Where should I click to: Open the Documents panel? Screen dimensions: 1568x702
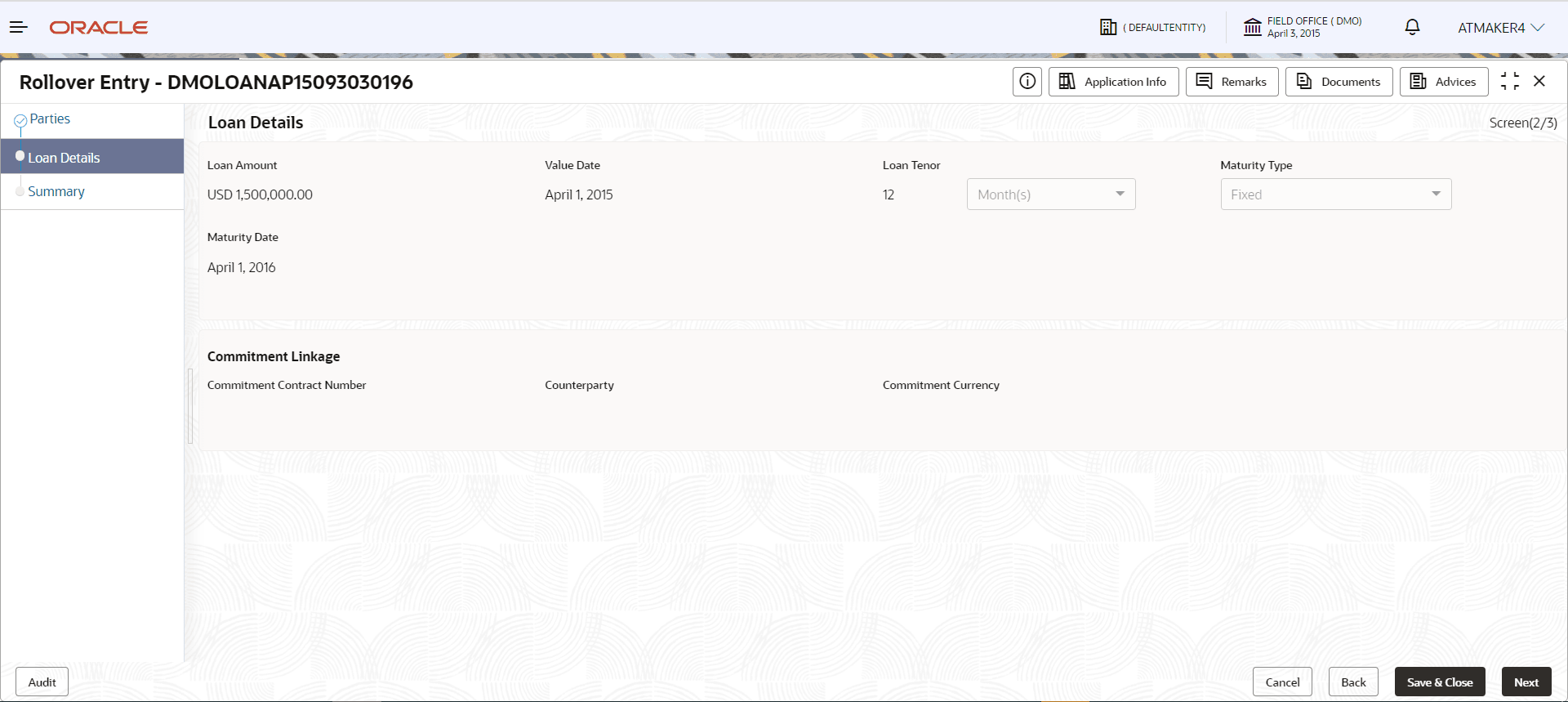1339,82
